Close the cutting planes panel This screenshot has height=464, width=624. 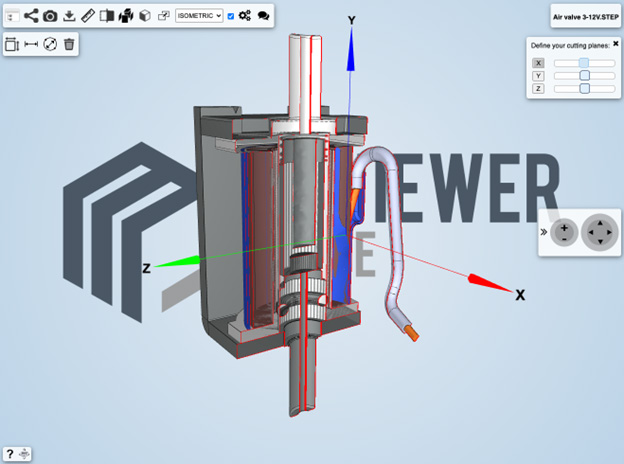click(615, 44)
